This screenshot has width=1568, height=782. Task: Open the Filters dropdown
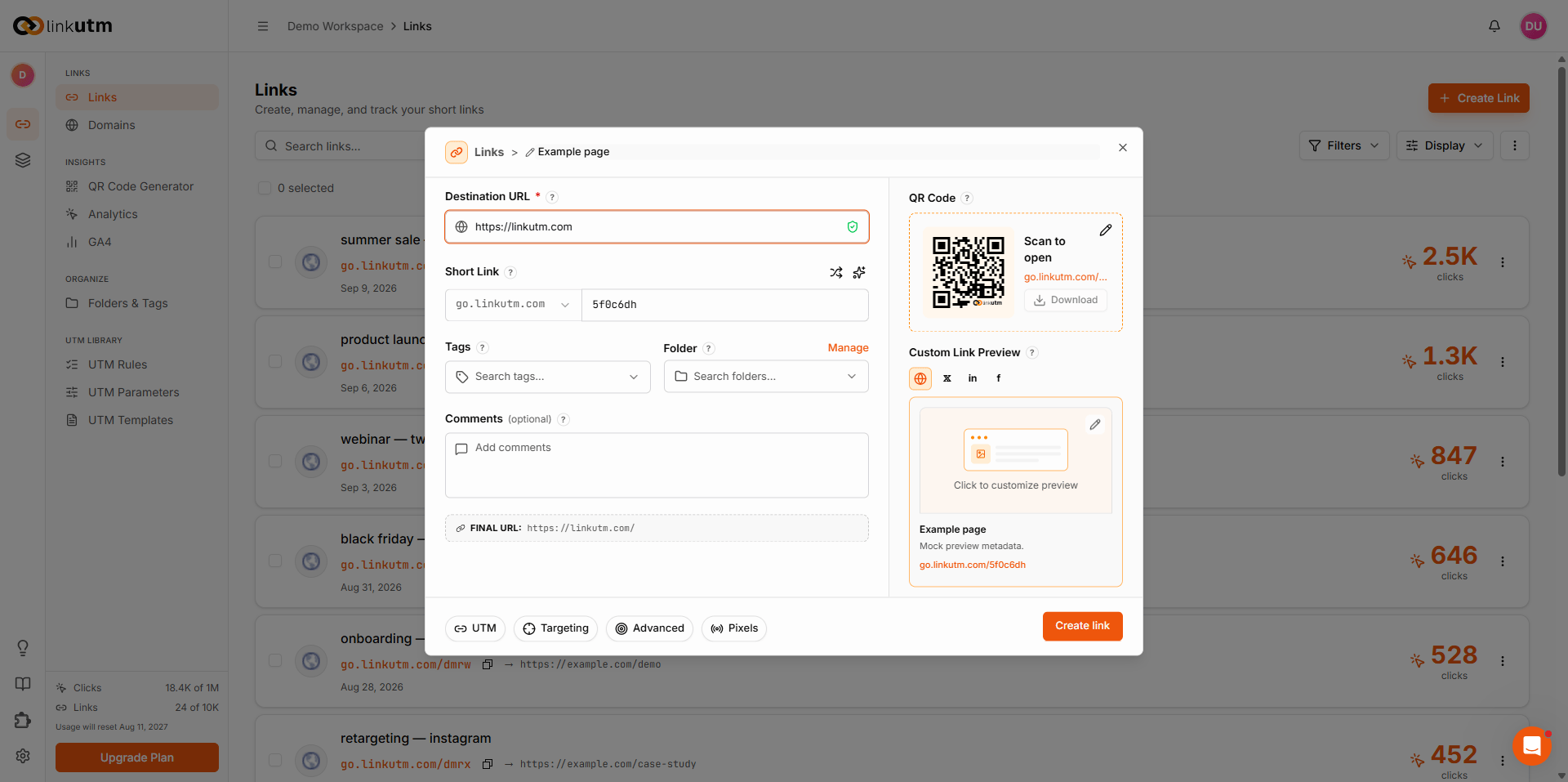(x=1344, y=145)
